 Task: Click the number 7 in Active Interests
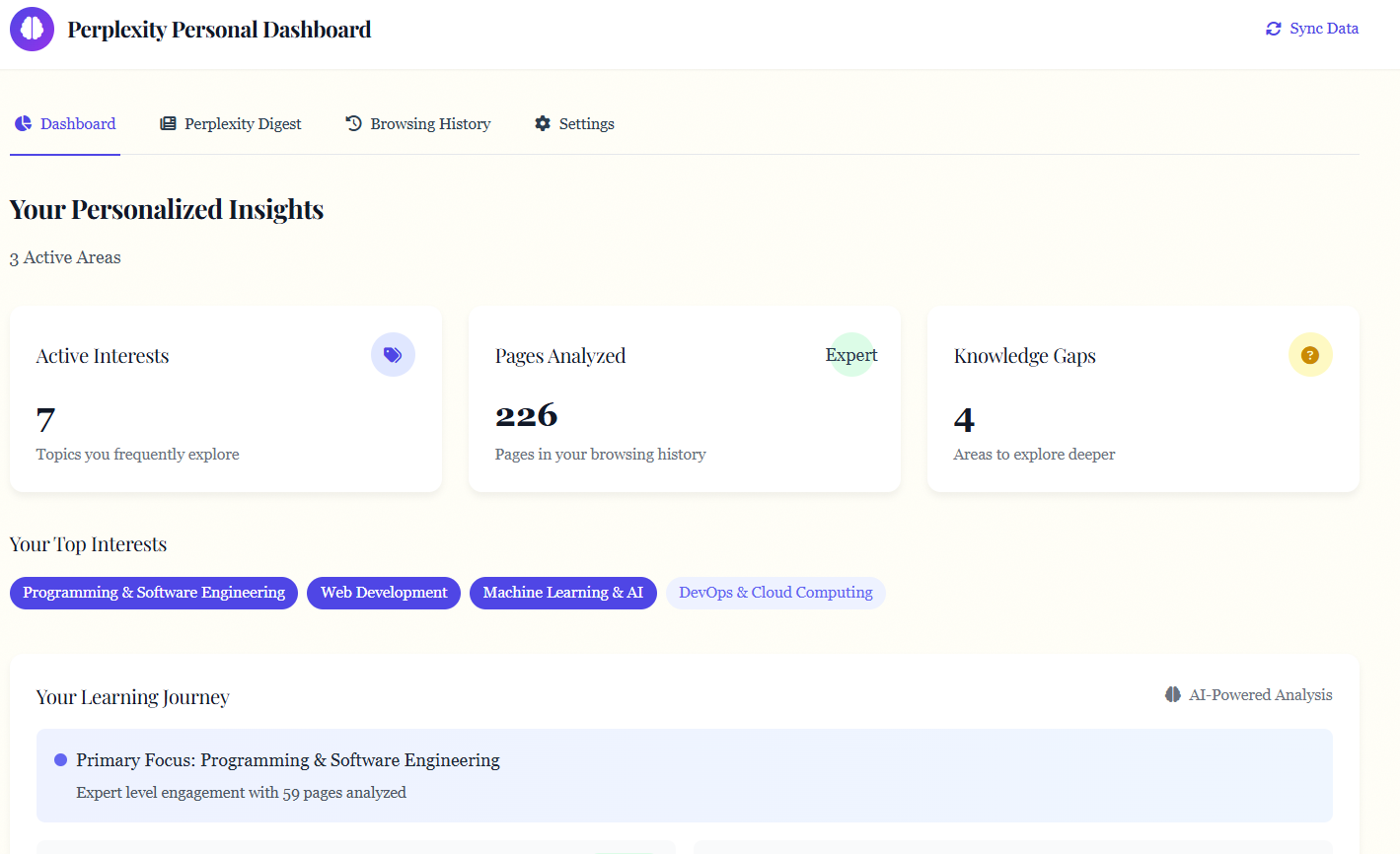[45, 421]
